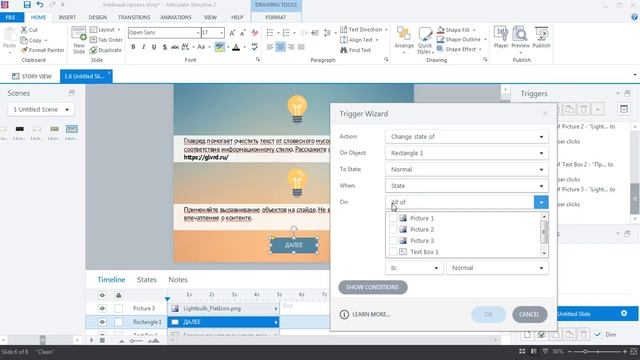Toggle lock box for Picture 3 row
This screenshot has width=640, height=360.
(118, 308)
